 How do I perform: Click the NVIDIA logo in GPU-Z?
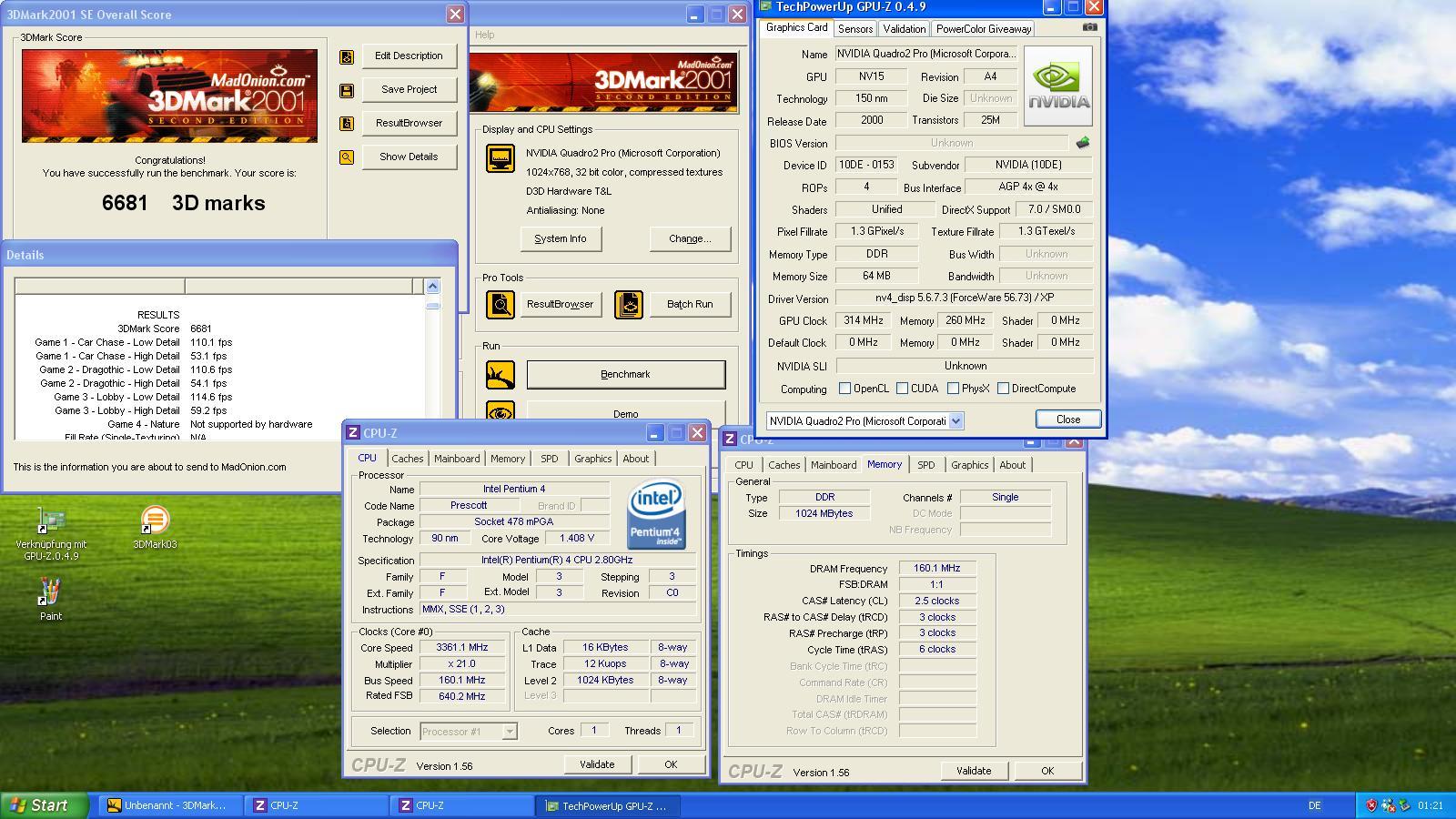click(x=1057, y=86)
